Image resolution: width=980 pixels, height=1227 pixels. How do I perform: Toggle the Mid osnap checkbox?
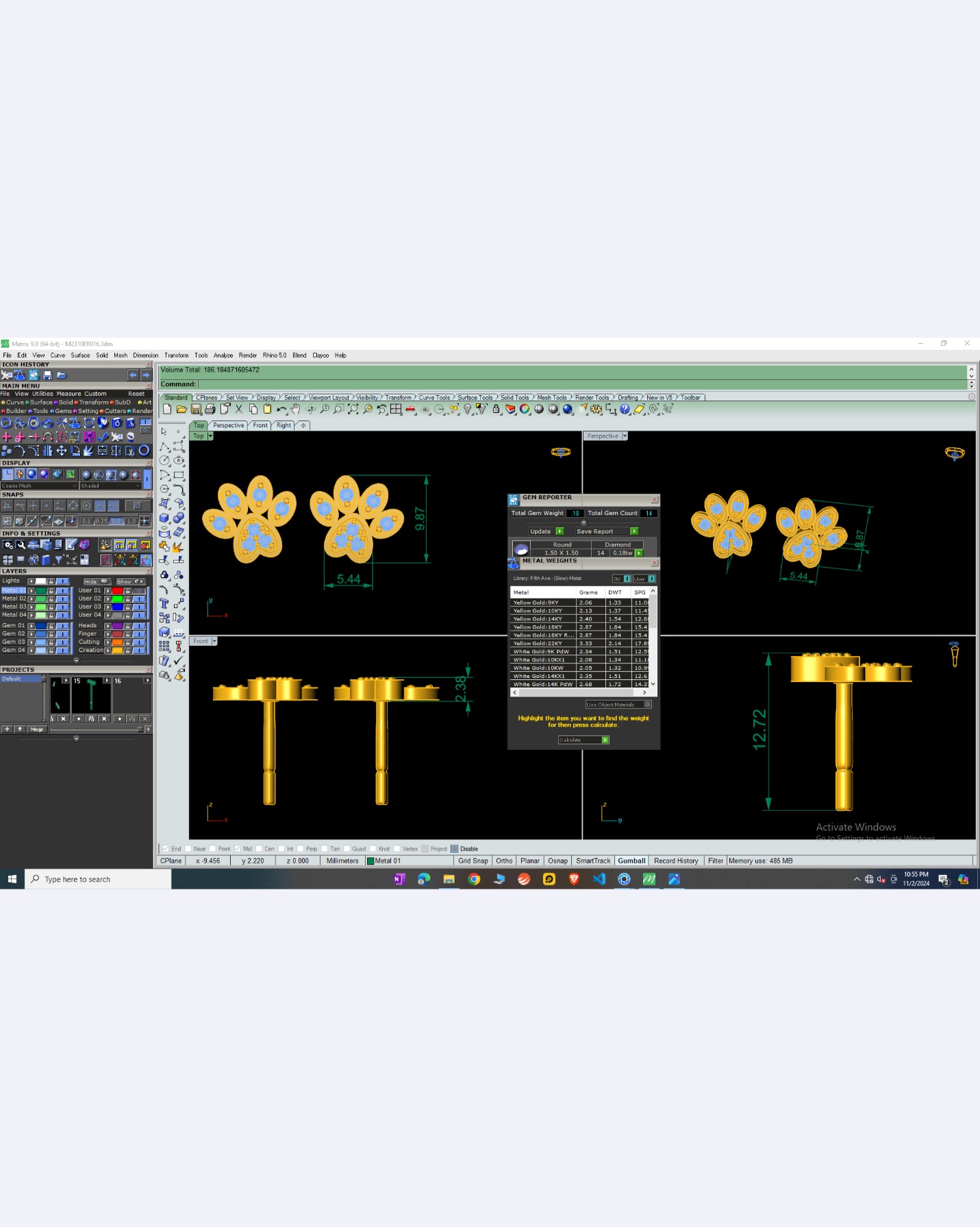pyautogui.click(x=238, y=849)
